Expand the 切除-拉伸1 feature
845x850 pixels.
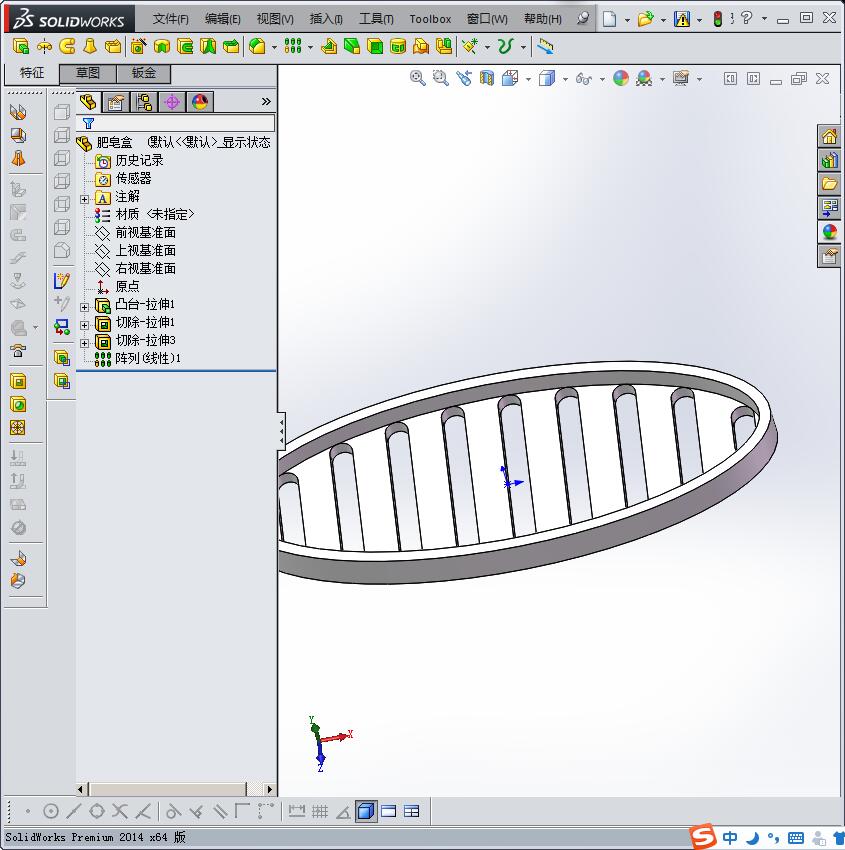click(x=85, y=325)
